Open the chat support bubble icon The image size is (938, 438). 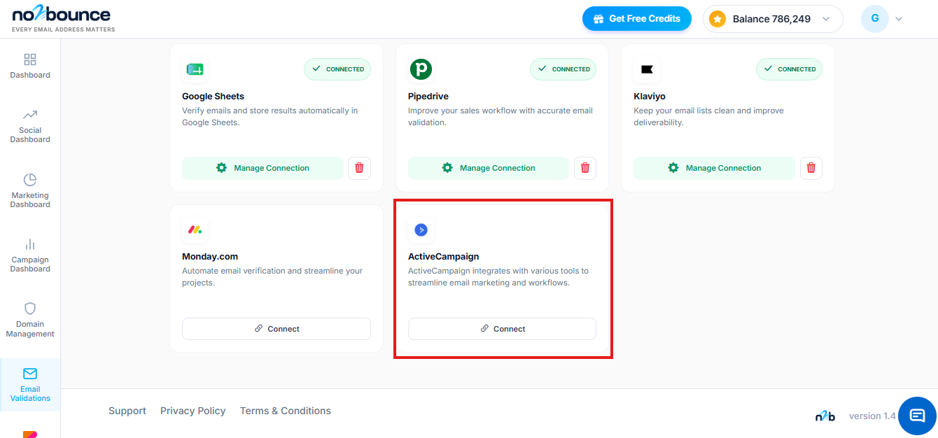point(917,415)
